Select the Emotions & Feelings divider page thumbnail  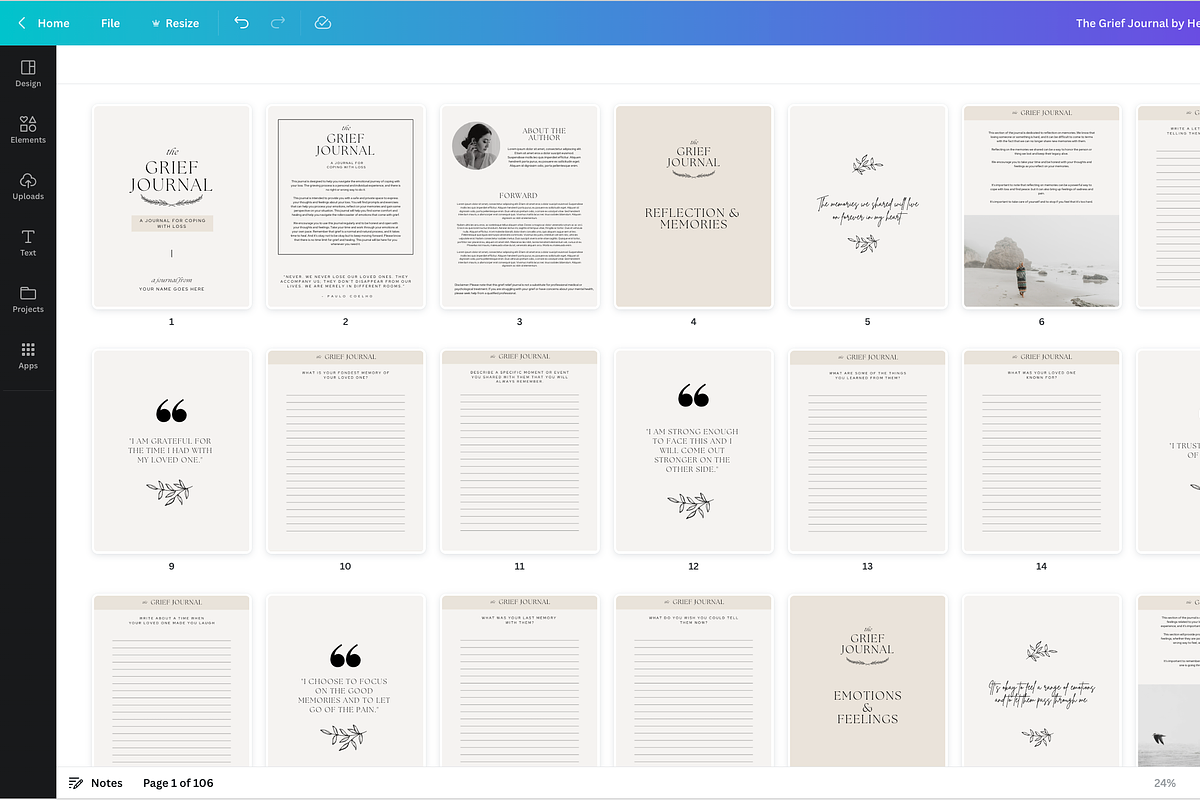(x=867, y=681)
